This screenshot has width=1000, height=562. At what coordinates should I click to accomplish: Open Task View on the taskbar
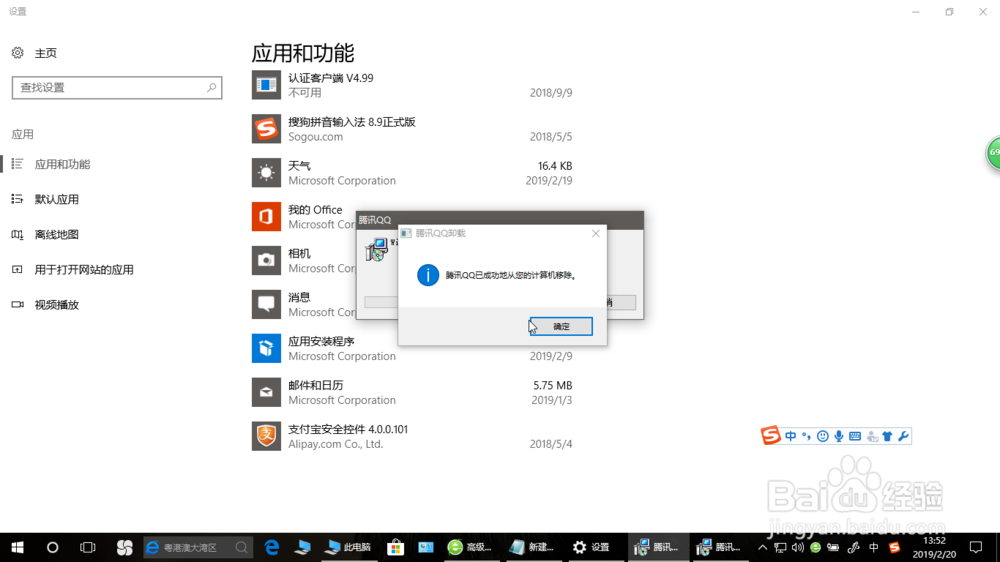(x=87, y=547)
